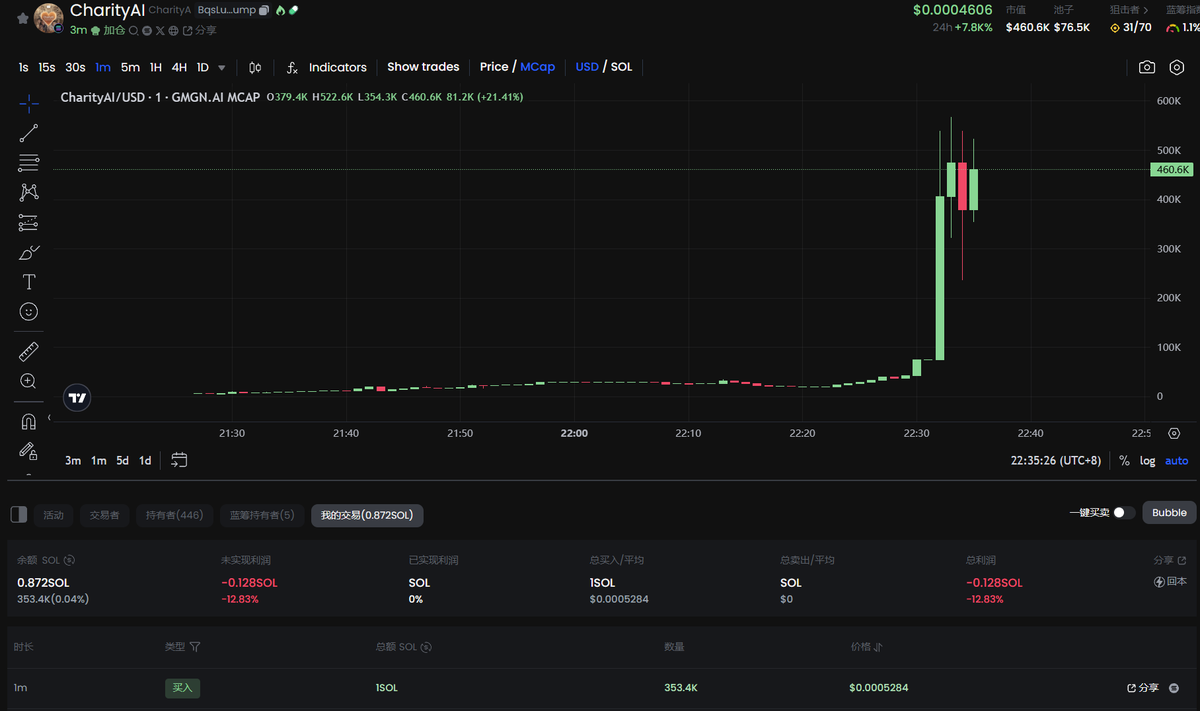Click the TradingView logo badge
The image size is (1200, 711).
[77, 398]
